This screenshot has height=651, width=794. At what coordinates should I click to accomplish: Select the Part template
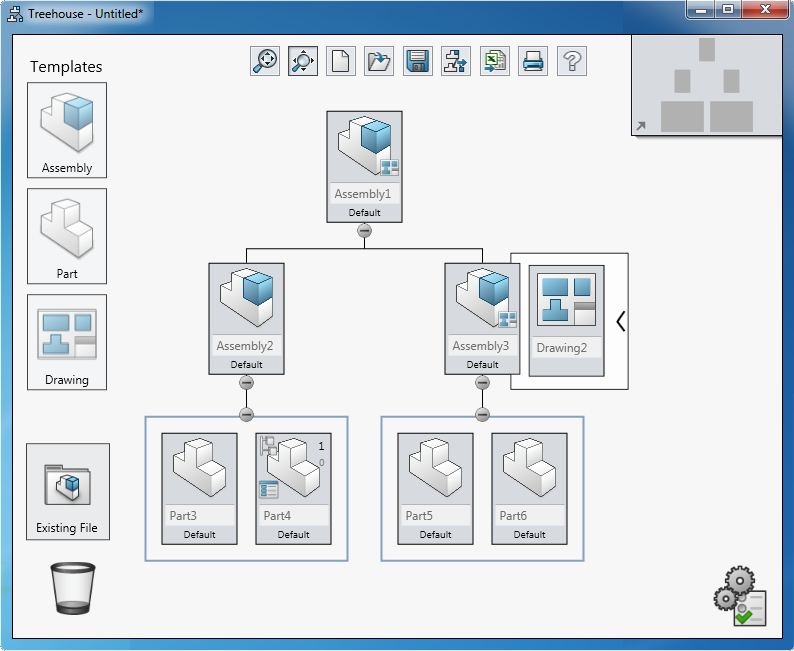pyautogui.click(x=67, y=236)
